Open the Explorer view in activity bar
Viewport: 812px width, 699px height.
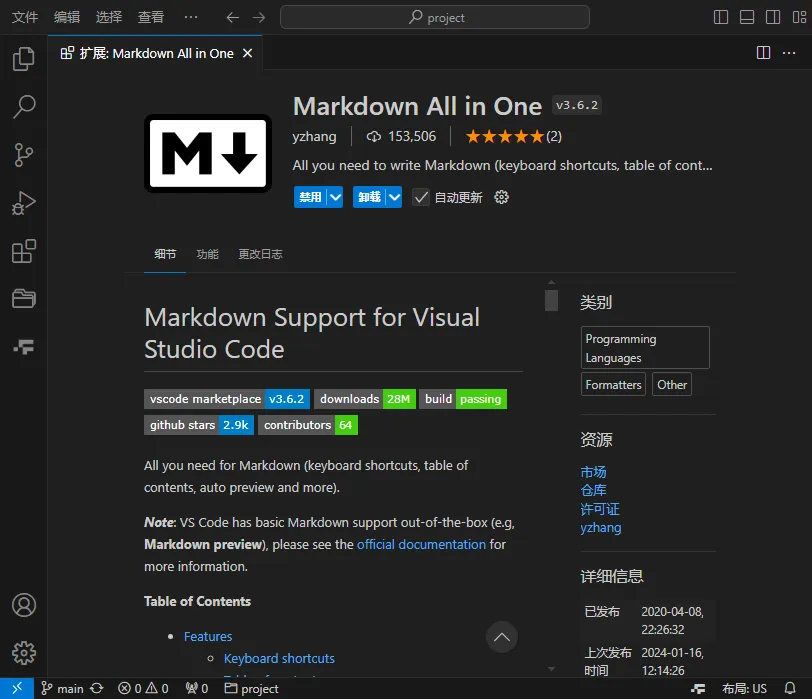pyautogui.click(x=24, y=60)
